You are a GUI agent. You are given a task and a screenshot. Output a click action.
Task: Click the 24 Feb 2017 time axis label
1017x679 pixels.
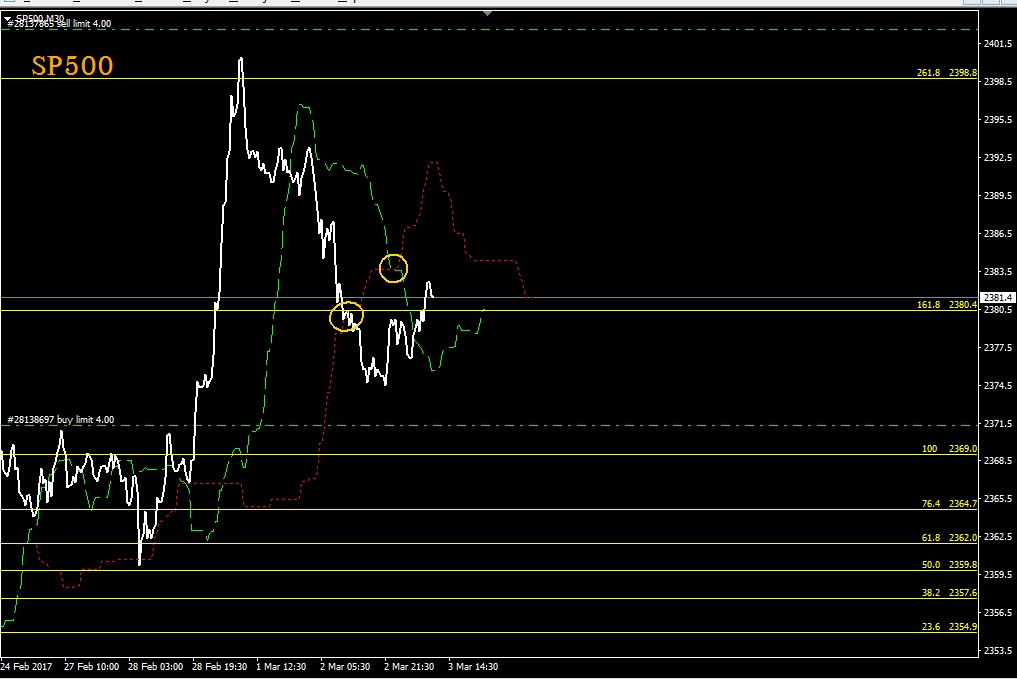(27, 667)
